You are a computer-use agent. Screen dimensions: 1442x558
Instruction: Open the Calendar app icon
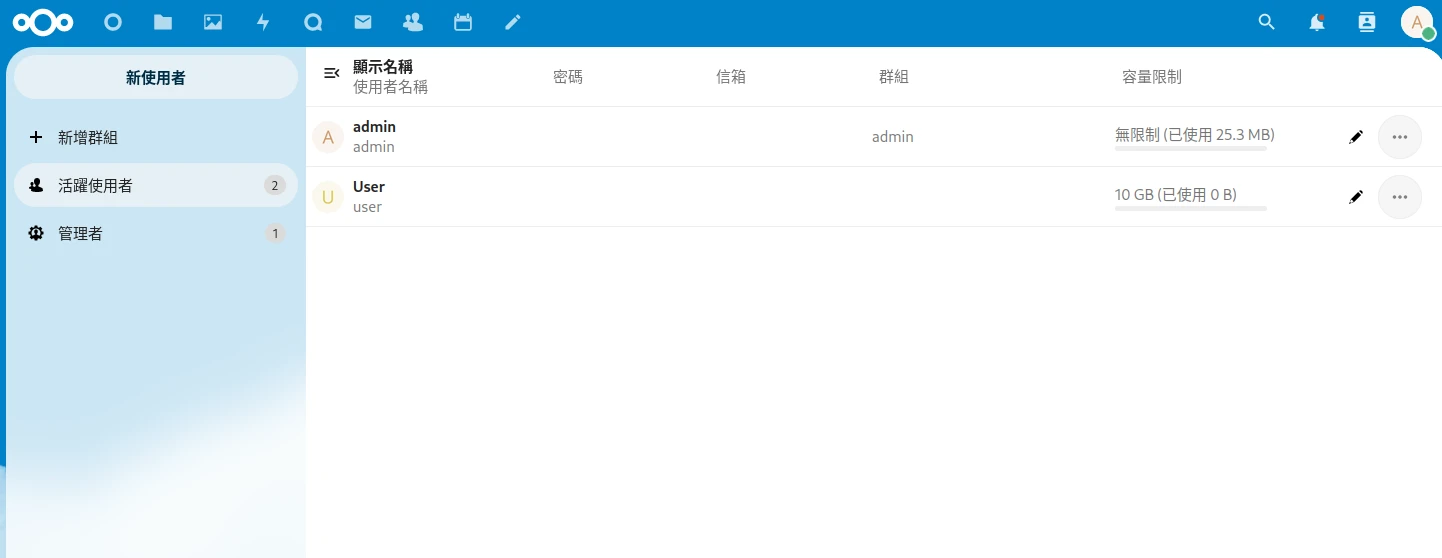(463, 22)
